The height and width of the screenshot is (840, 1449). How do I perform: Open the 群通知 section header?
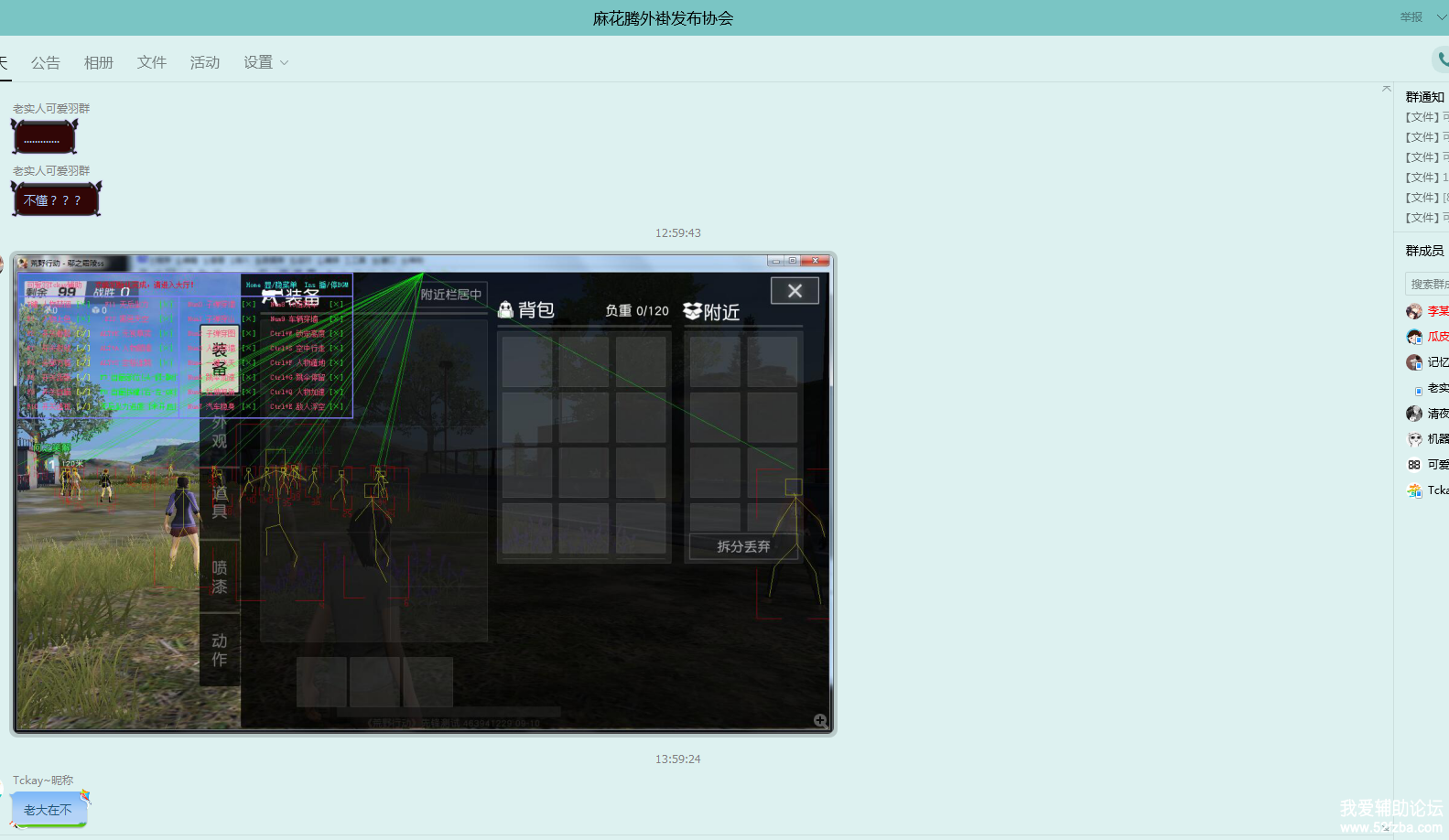1424,97
